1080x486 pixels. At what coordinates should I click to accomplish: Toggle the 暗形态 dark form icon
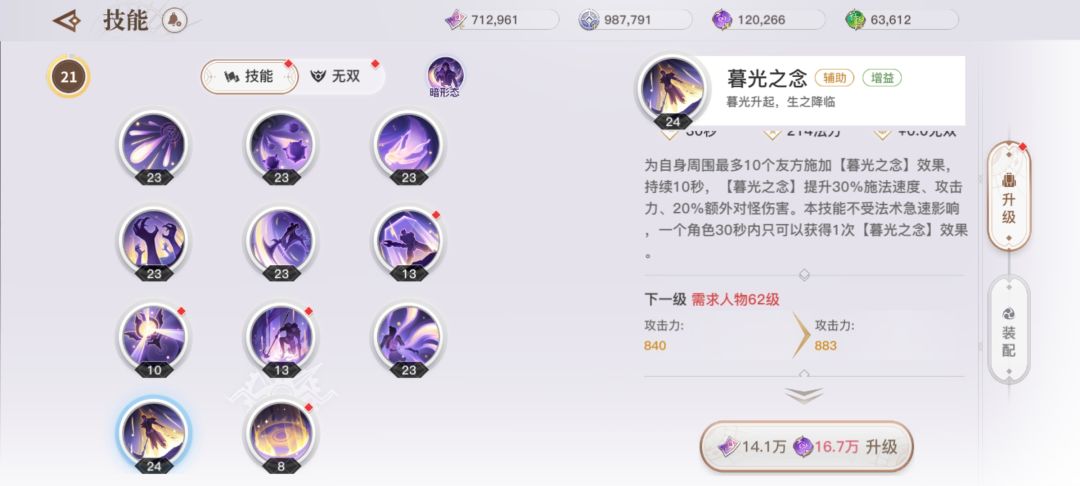tap(445, 76)
